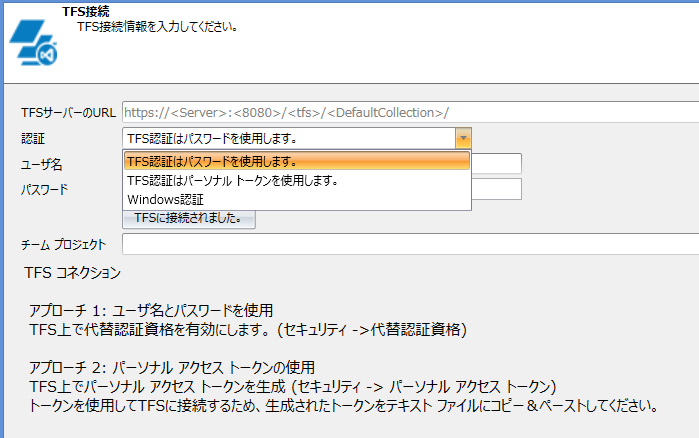The height and width of the screenshot is (438, 699).
Task: Choose TFS認証はパーソナル トークンを使用します。 option
Action: point(297,180)
